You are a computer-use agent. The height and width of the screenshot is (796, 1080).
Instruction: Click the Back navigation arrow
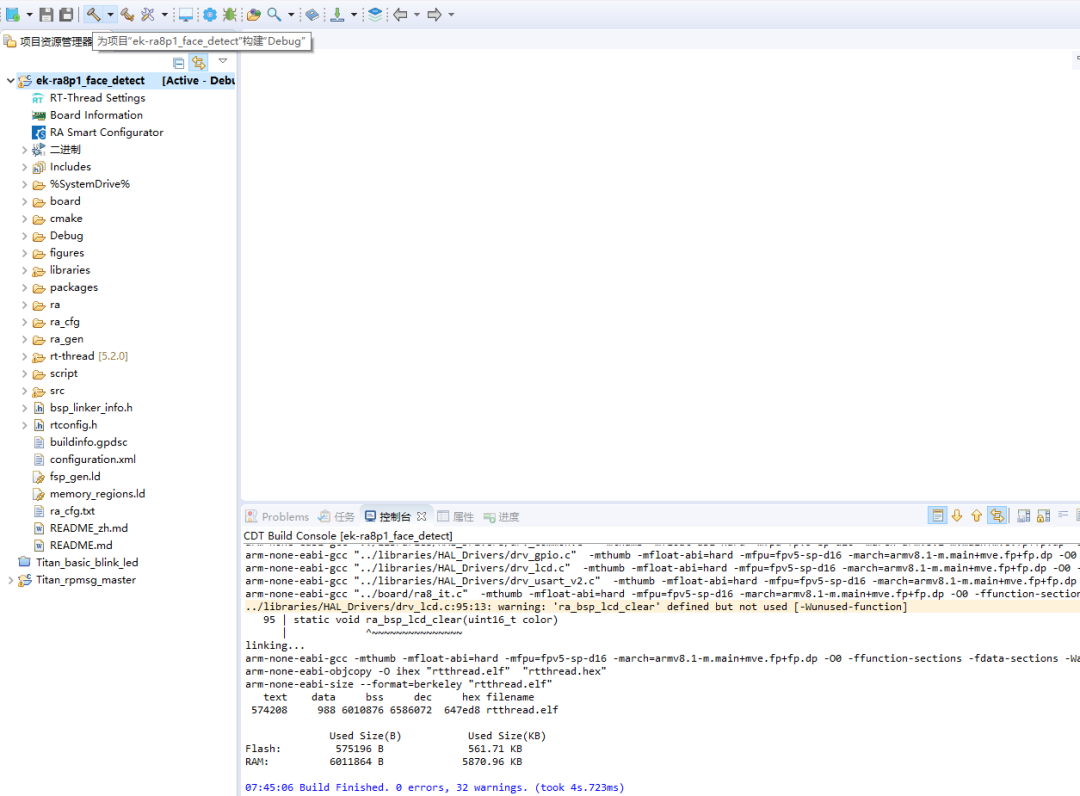400,14
